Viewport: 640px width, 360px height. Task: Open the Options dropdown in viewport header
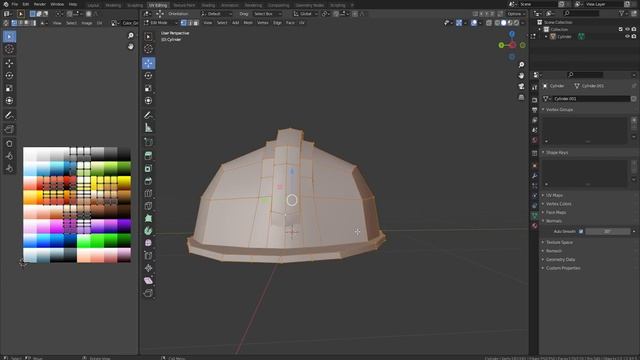[x=516, y=14]
